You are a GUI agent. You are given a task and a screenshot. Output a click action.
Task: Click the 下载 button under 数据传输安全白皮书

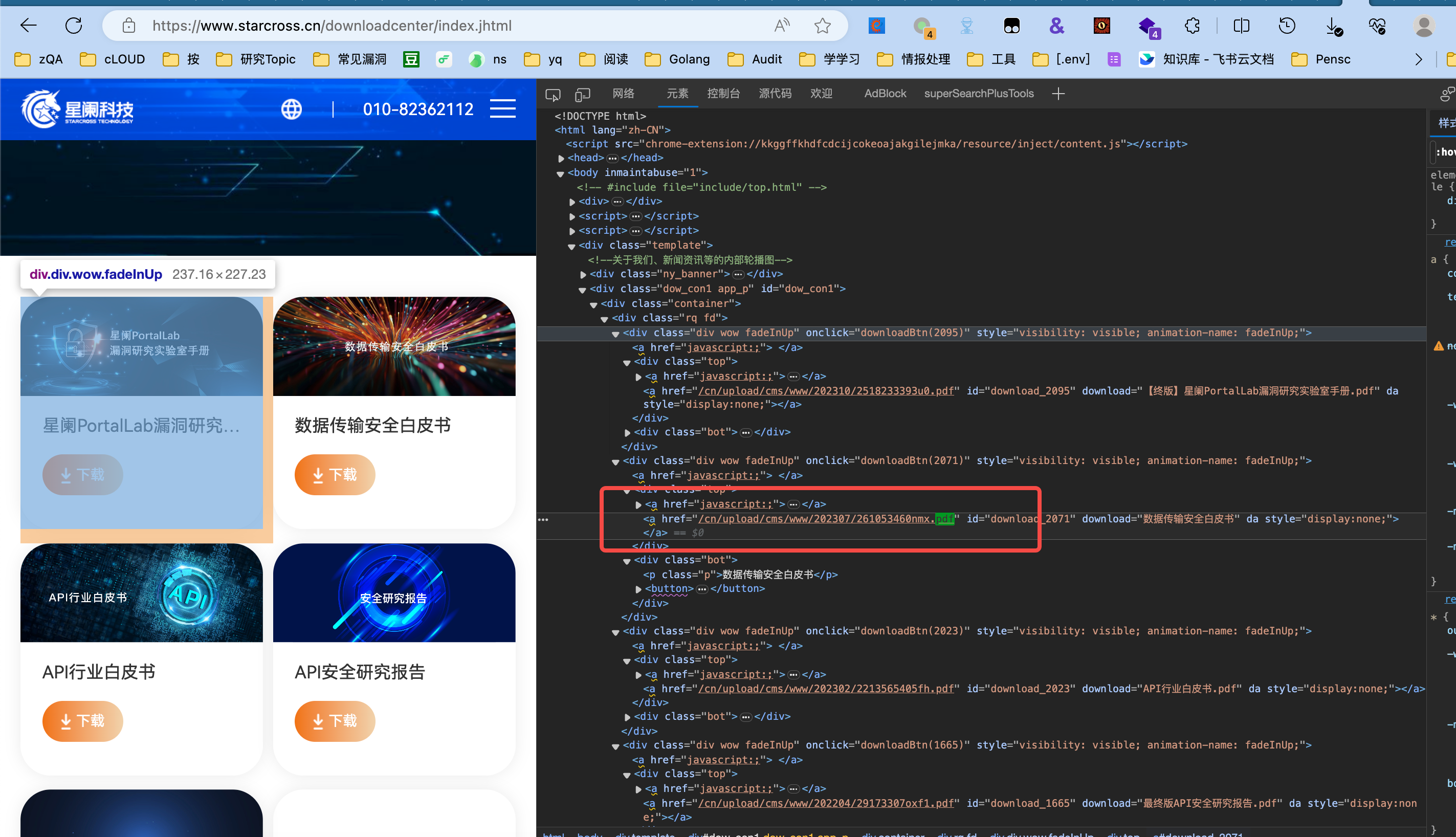(x=335, y=475)
